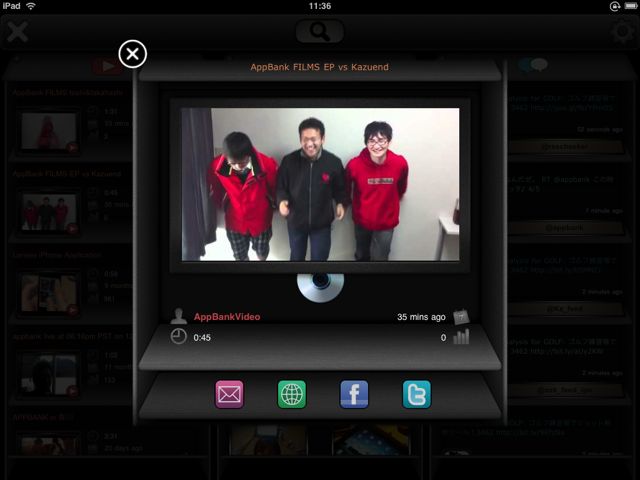This screenshot has width=640, height=480.
Task: Share the video by email
Action: [229, 394]
